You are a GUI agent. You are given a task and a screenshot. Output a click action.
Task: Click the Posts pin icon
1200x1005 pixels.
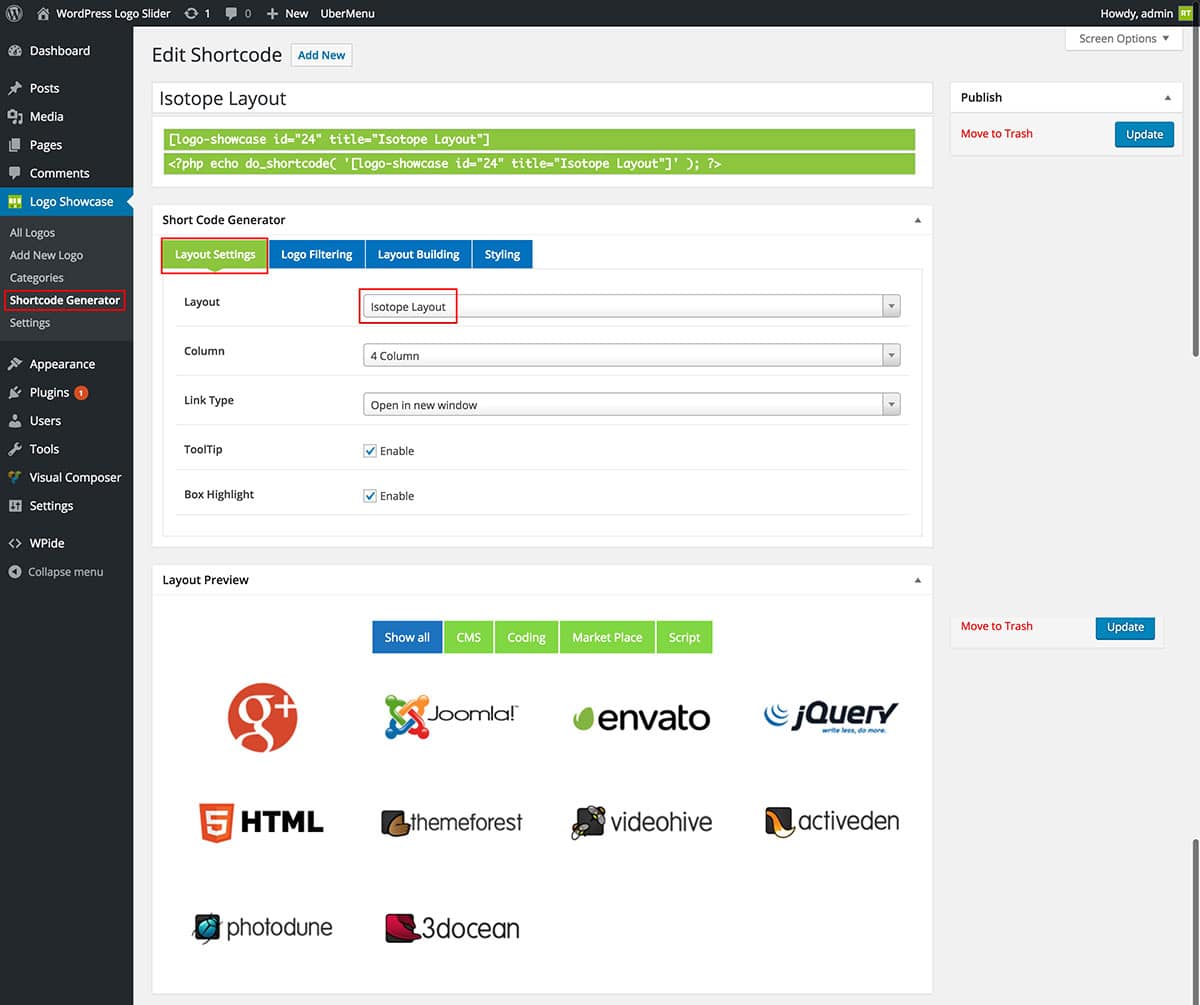15,88
